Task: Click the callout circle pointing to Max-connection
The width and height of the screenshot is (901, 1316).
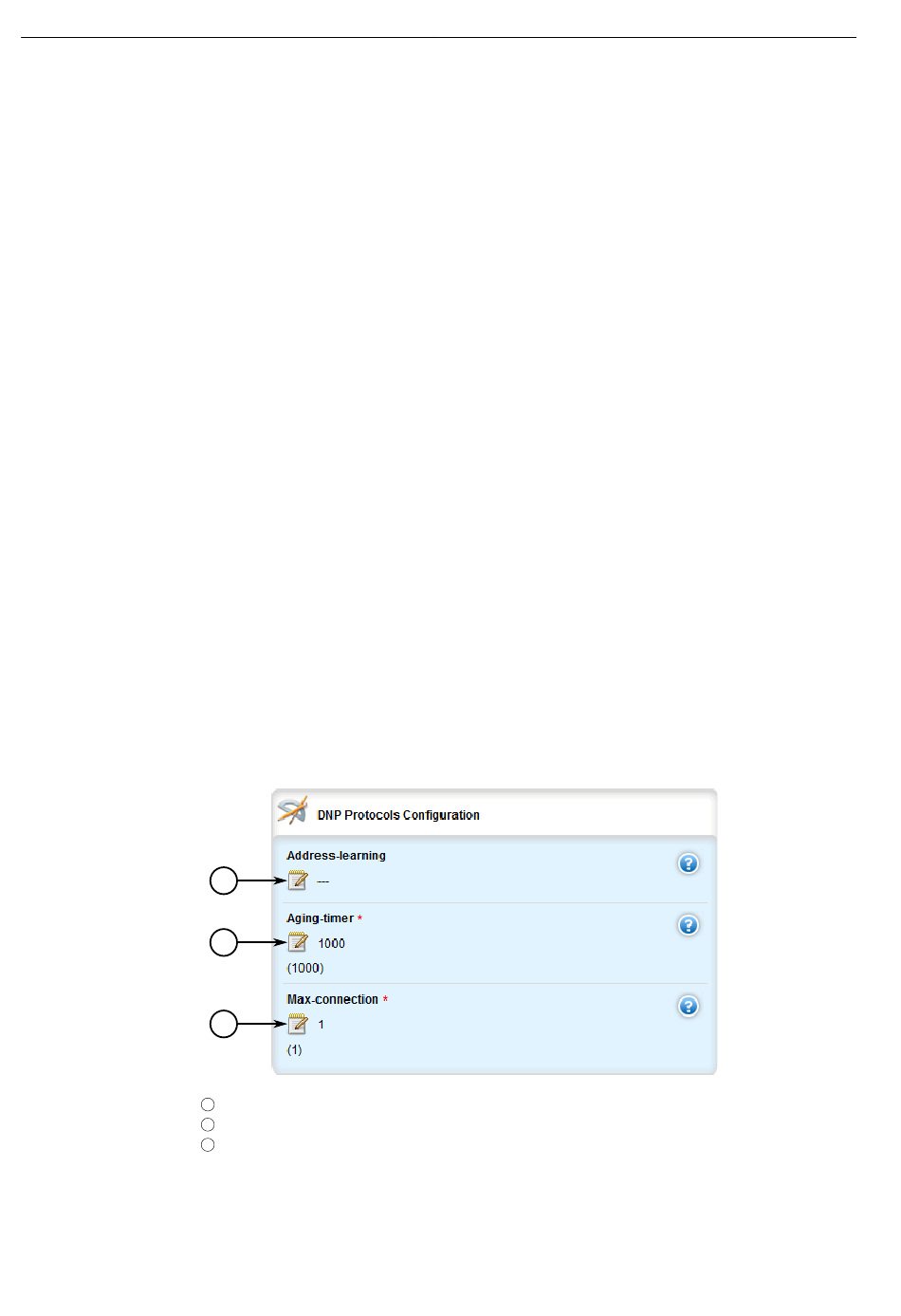Action: click(224, 1025)
